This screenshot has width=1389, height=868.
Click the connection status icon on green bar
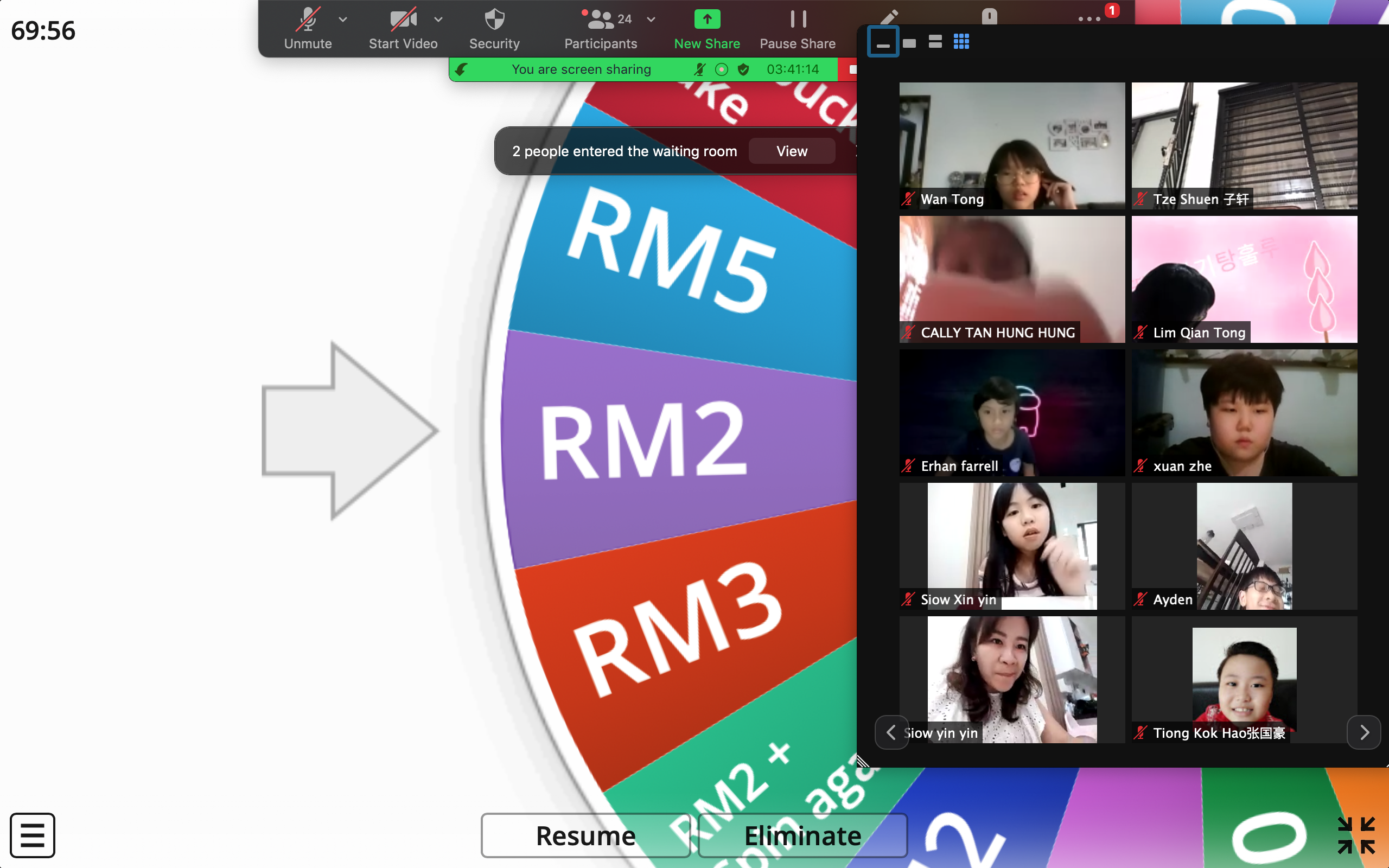[461, 69]
